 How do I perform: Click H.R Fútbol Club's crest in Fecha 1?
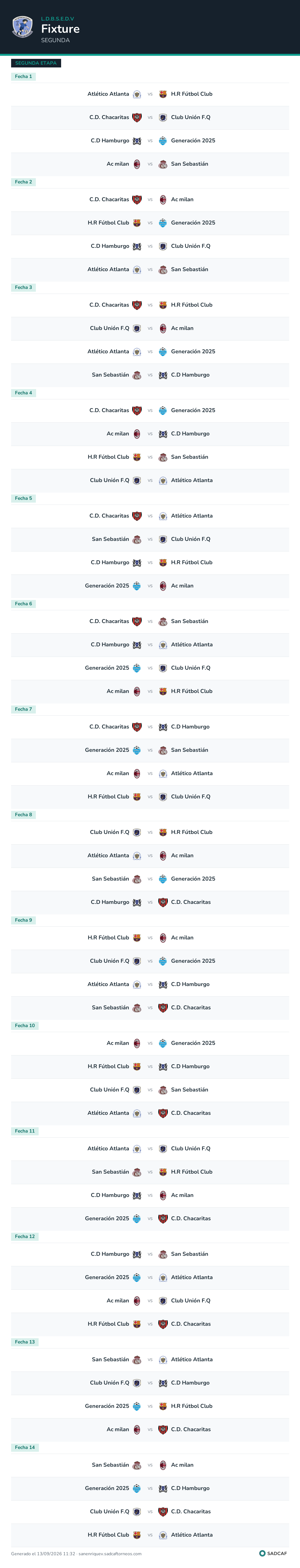pyautogui.click(x=163, y=94)
